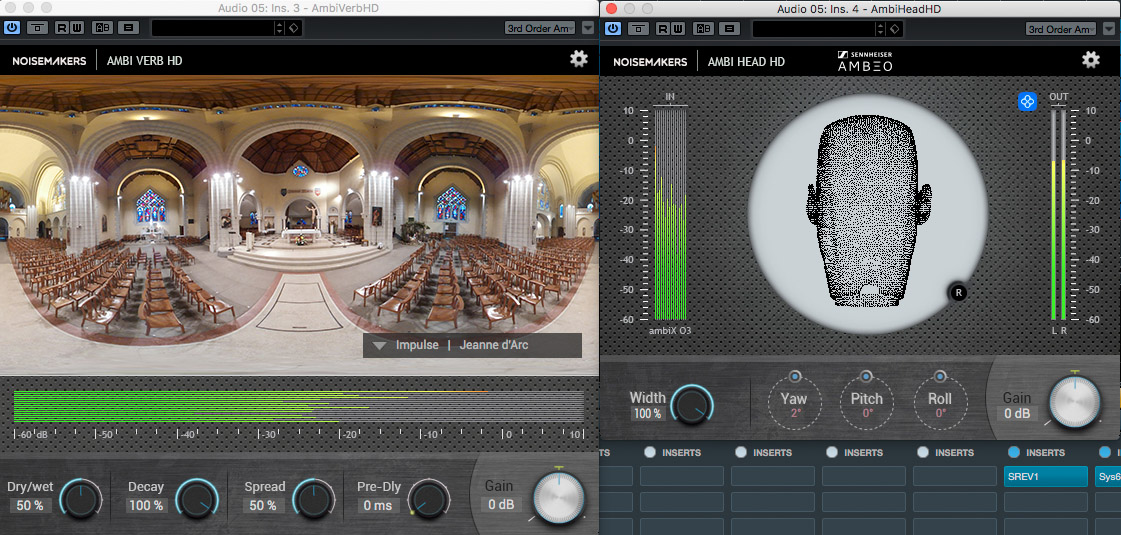Viewport: 1121px width, 535px height.
Task: Click the blue head-tracking icon near OUT meter
Action: [1027, 102]
